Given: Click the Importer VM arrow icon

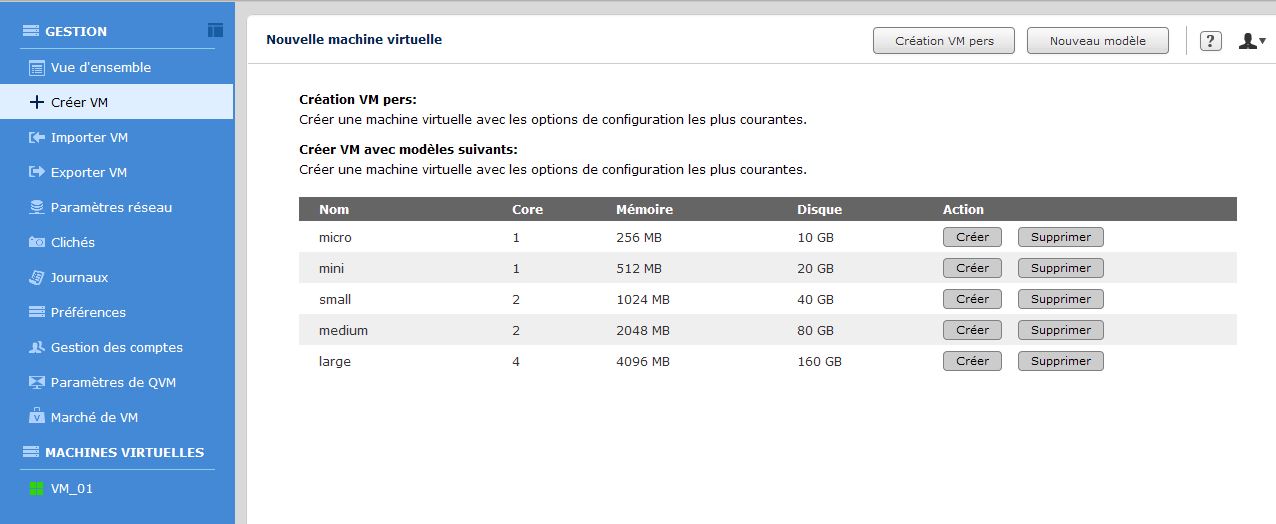Looking at the screenshot, I should click(37, 138).
